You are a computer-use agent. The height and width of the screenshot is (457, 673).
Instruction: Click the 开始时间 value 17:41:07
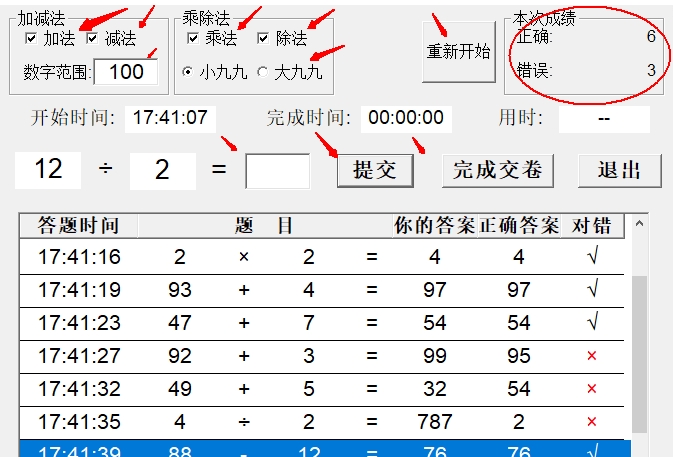[170, 118]
